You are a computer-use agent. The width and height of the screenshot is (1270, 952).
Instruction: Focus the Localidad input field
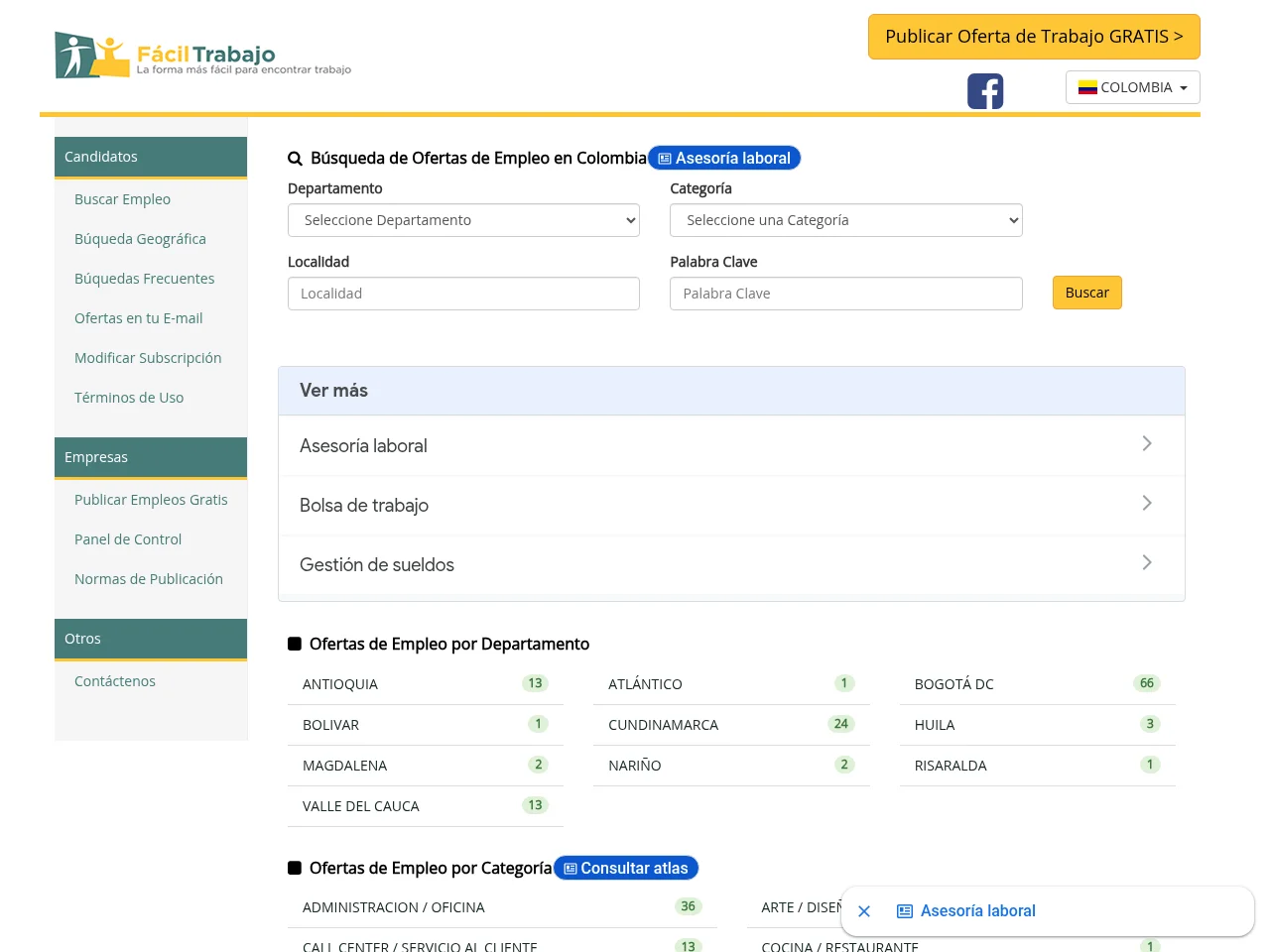coord(463,294)
